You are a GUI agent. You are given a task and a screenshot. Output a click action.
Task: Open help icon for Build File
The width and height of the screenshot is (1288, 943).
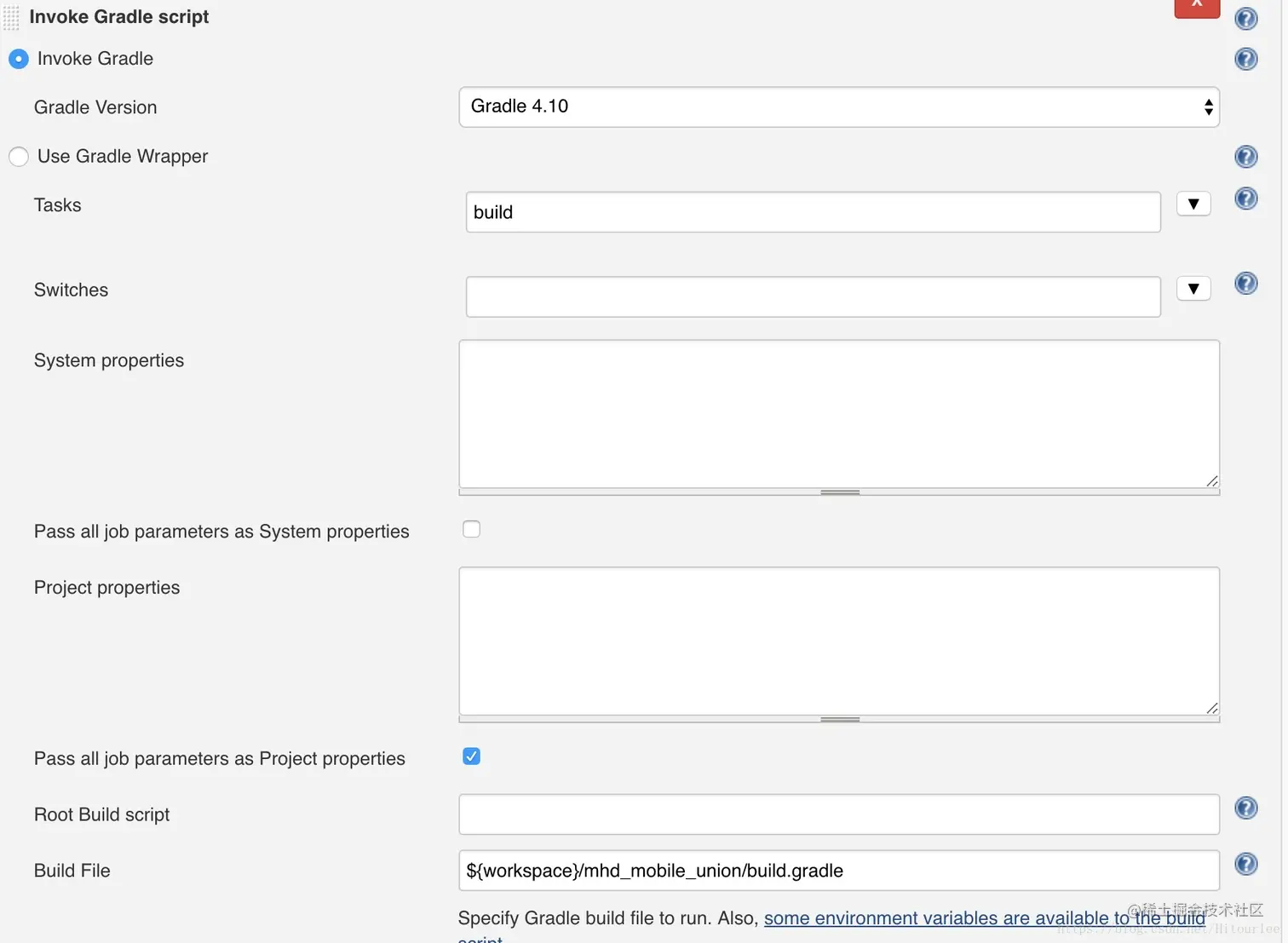pos(1245,864)
